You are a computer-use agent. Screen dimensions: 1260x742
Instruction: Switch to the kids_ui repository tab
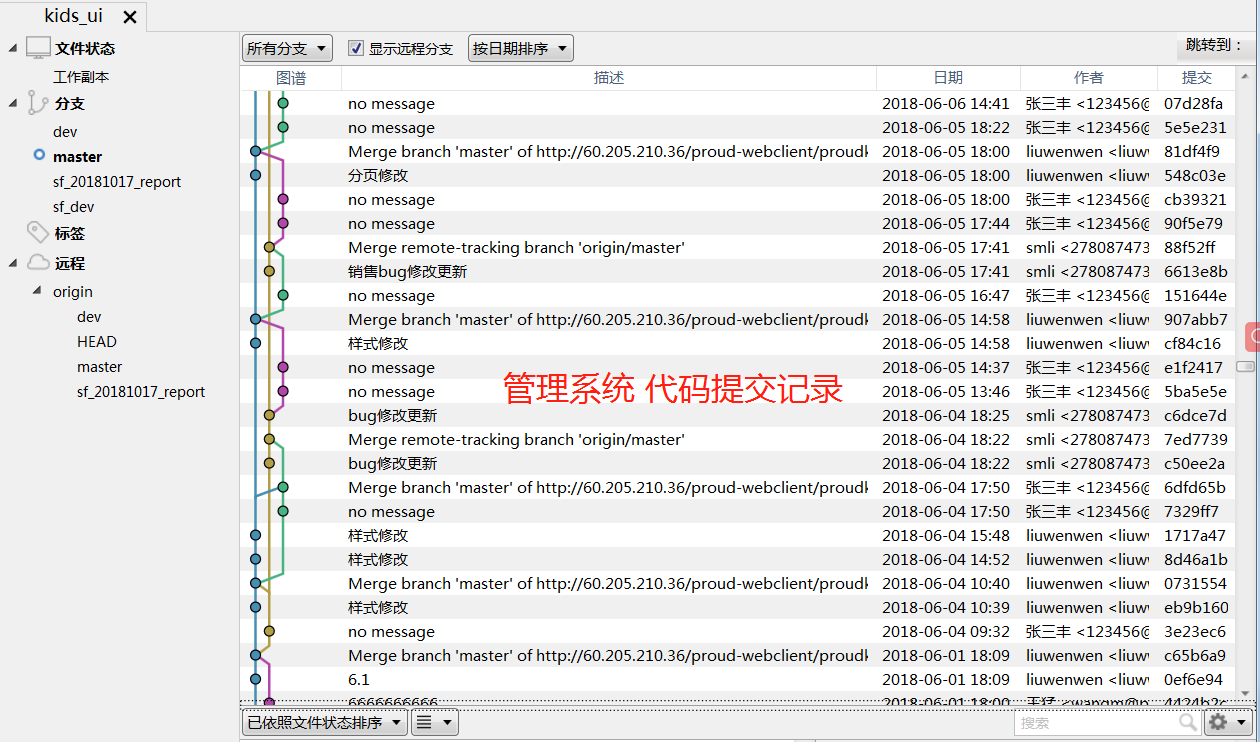(x=73, y=16)
